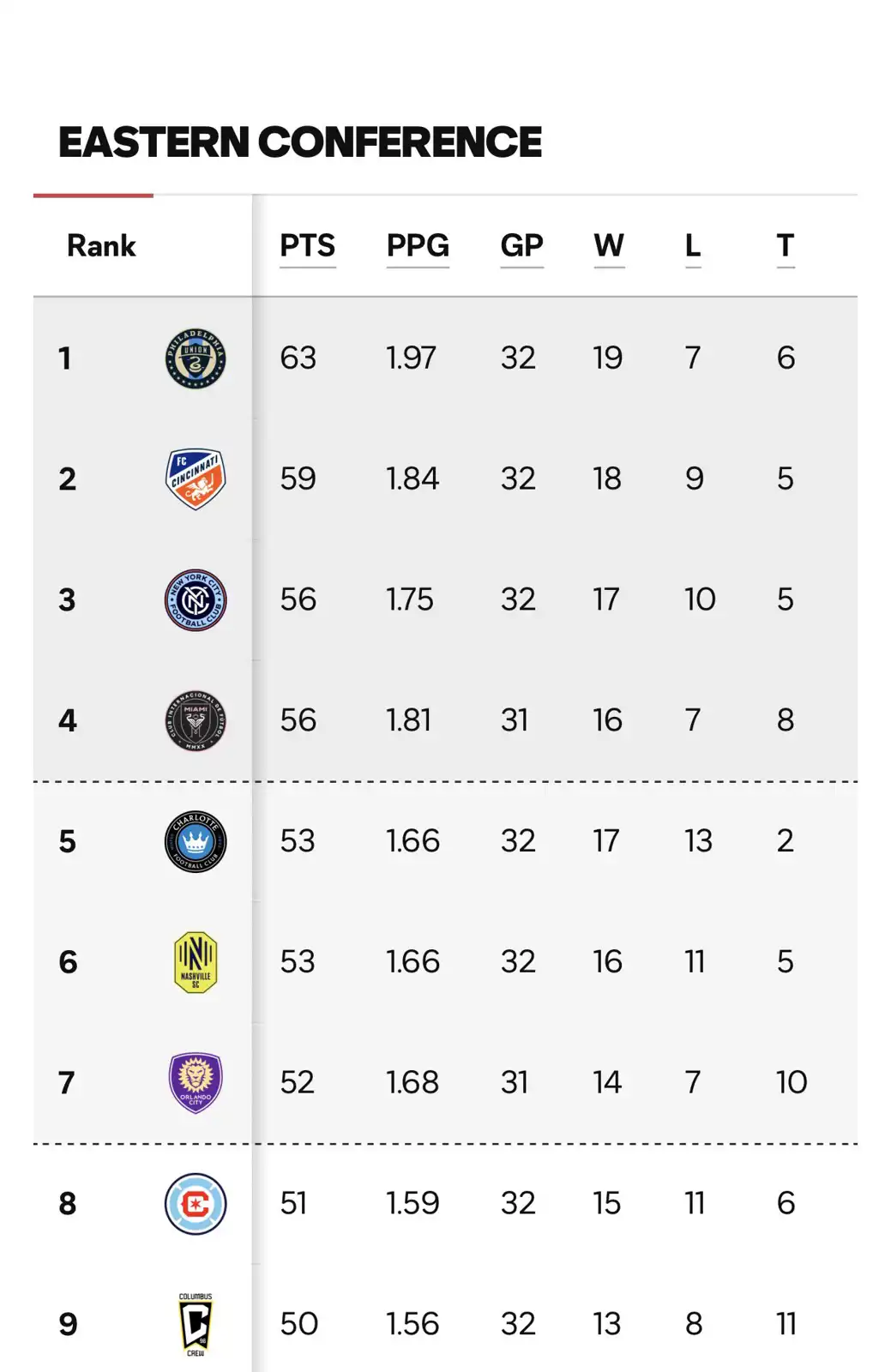This screenshot has height=1372, width=891.
Task: Open the FC Cincinnati crest
Action: (196, 478)
